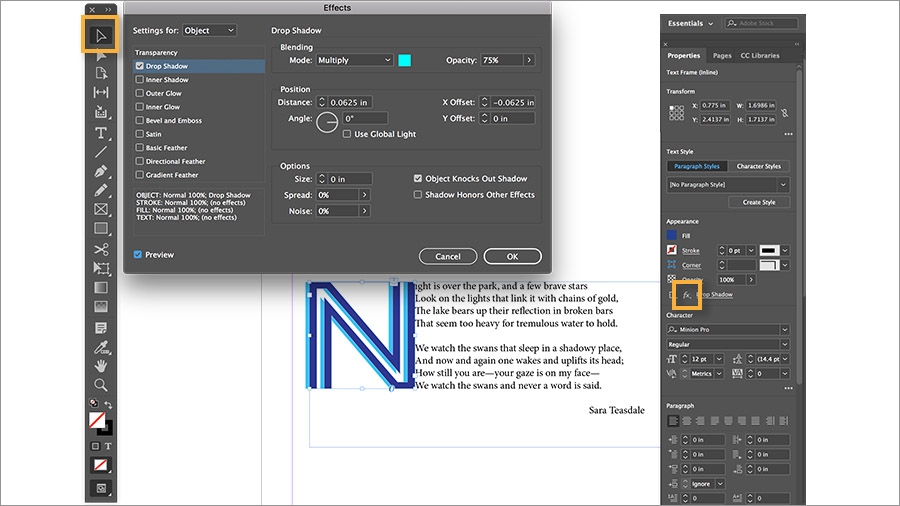Viewport: 900px width, 506px height.
Task: Open the Blending Mode Multiply dropdown
Action: click(354, 60)
